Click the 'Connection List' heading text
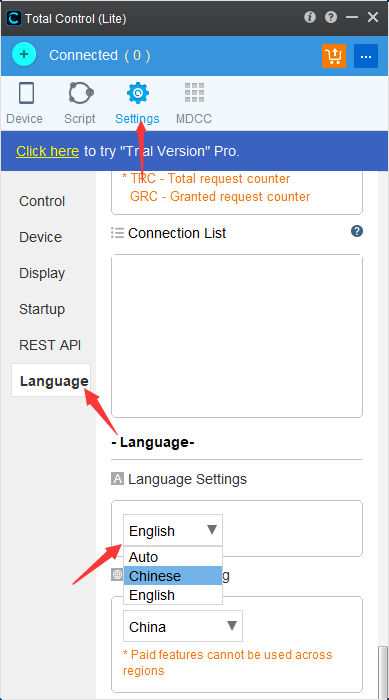Viewport: 389px width, 700px height. 177,233
